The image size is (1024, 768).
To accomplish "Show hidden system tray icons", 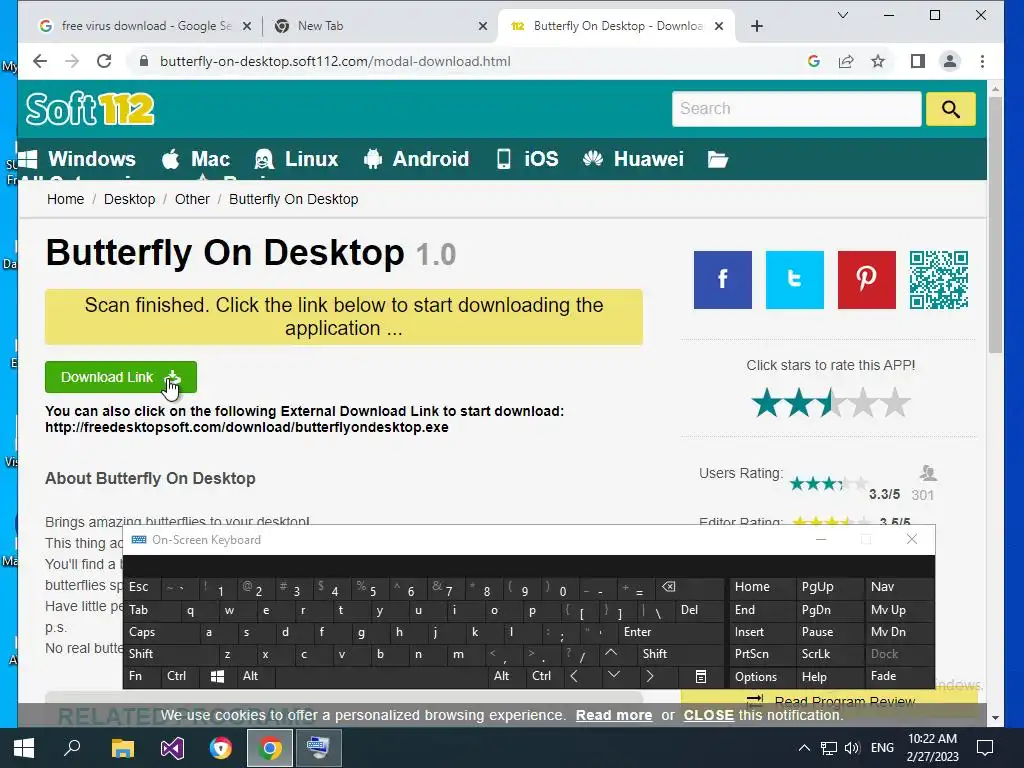I will tap(804, 748).
